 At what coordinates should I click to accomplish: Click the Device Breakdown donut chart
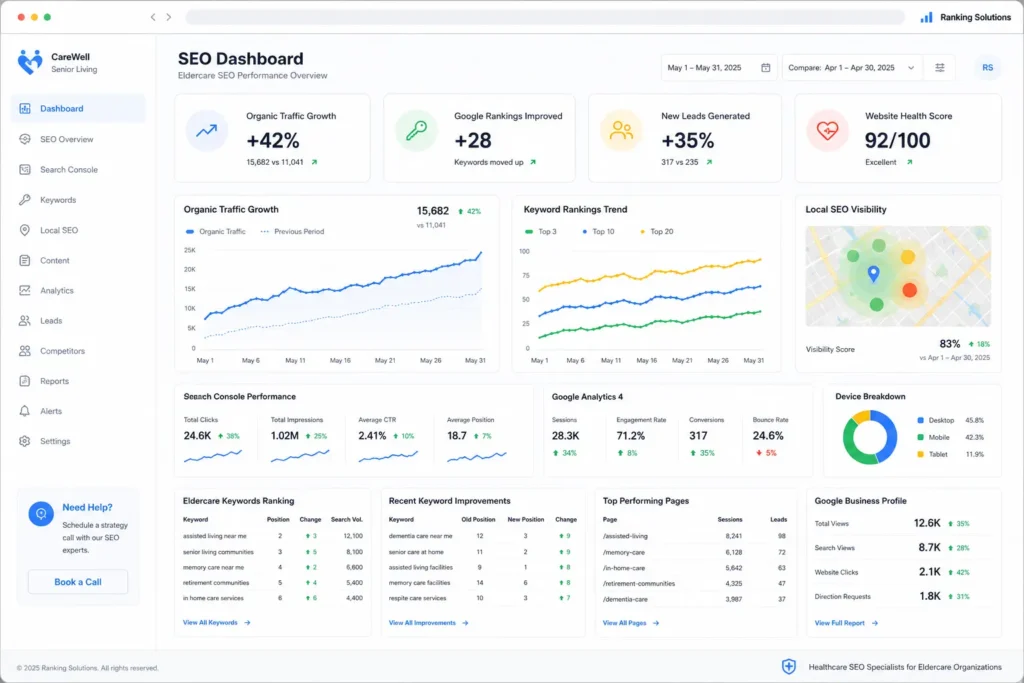870,437
